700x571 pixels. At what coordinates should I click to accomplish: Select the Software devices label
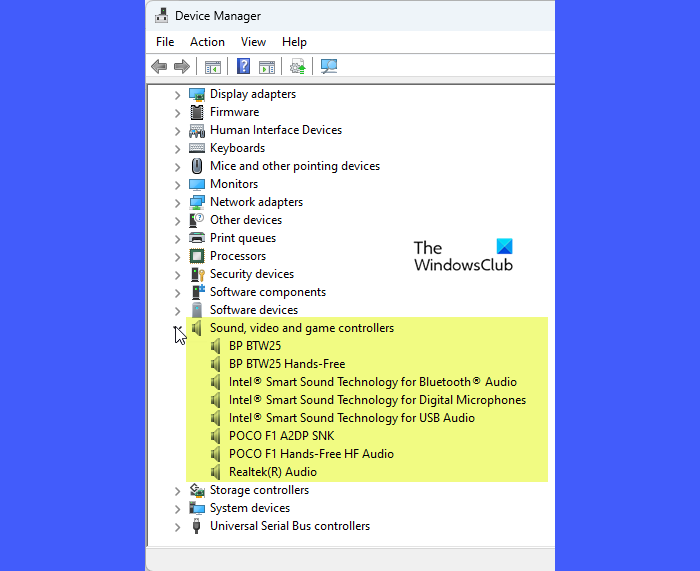click(x=254, y=310)
